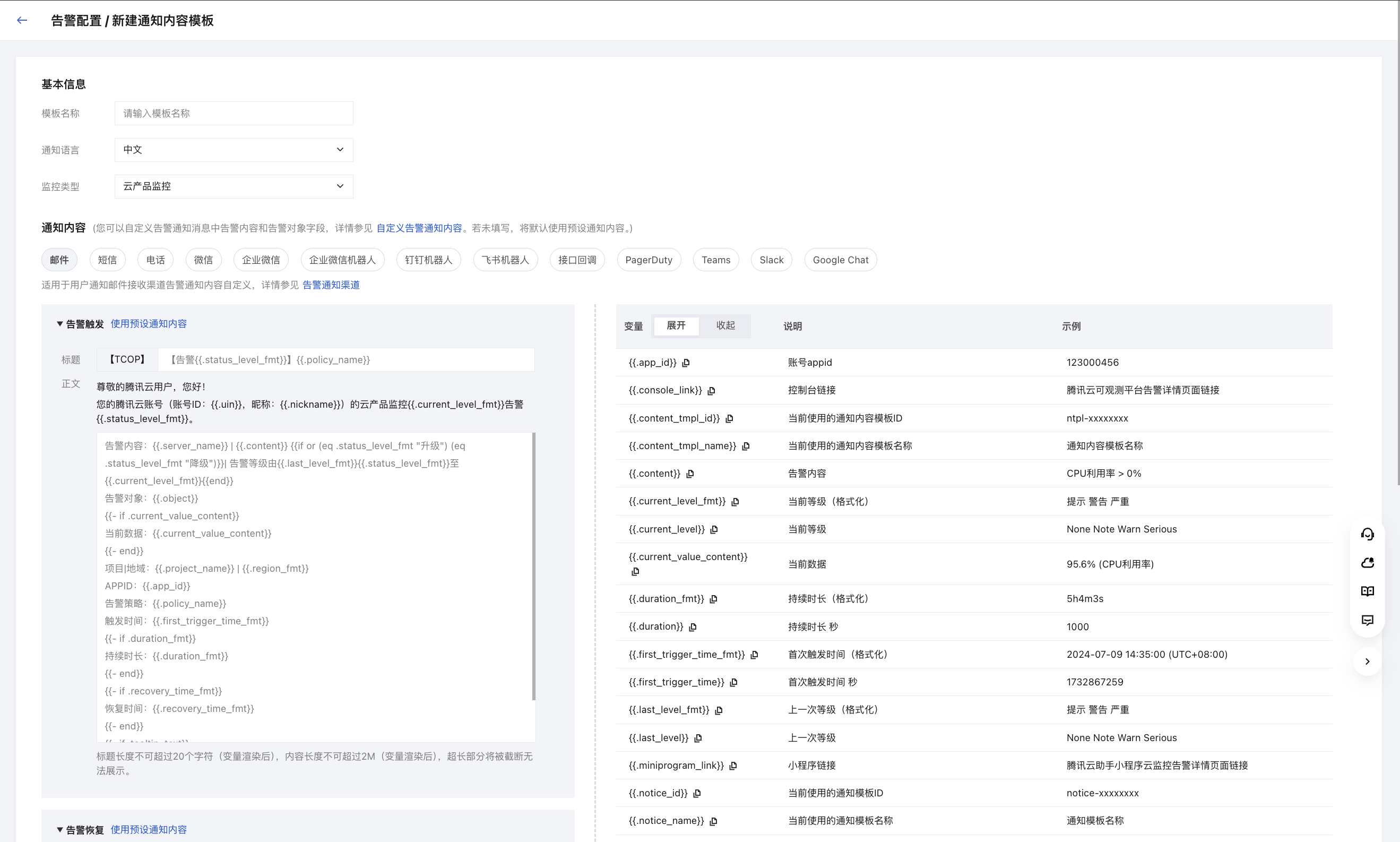
Task: Open the 自定义告警通知内容 help link
Action: pyautogui.click(x=419, y=228)
